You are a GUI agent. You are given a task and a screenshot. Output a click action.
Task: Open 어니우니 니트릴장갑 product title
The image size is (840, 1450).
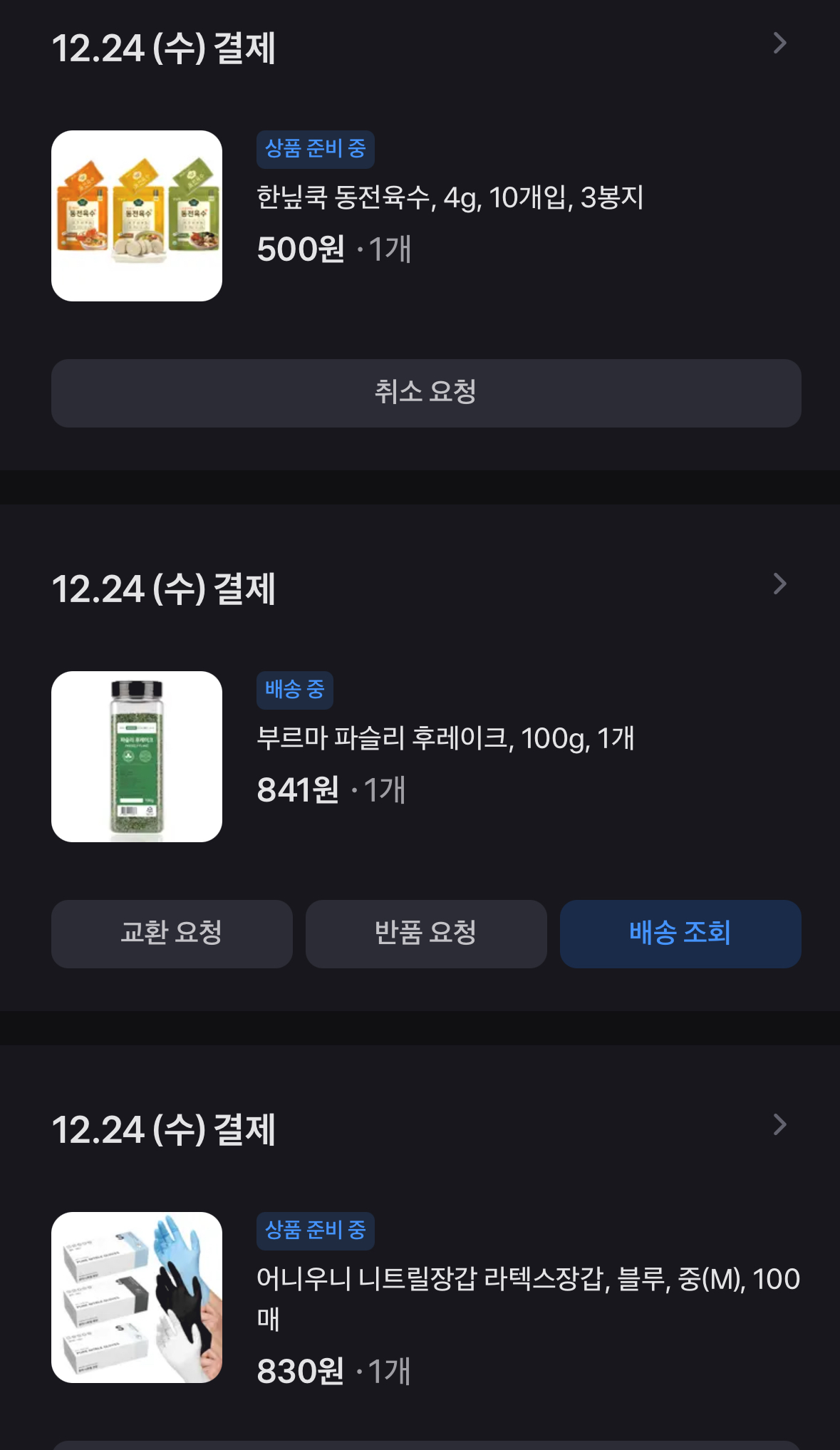[x=527, y=1280]
